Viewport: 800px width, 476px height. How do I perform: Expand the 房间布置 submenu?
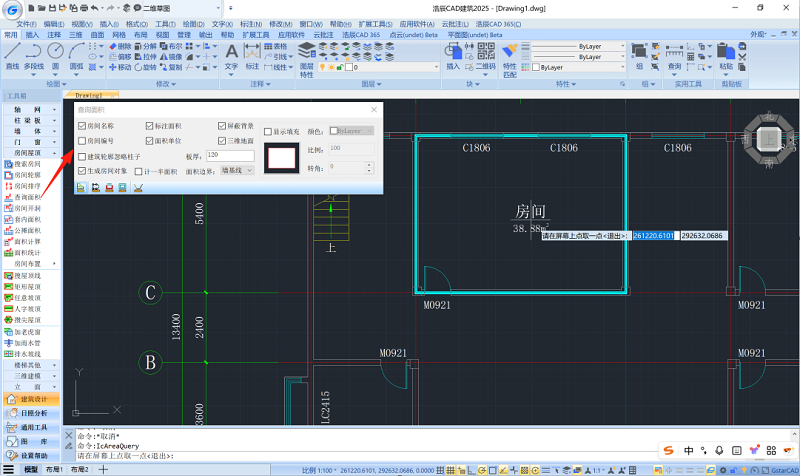pyautogui.click(x=30, y=262)
